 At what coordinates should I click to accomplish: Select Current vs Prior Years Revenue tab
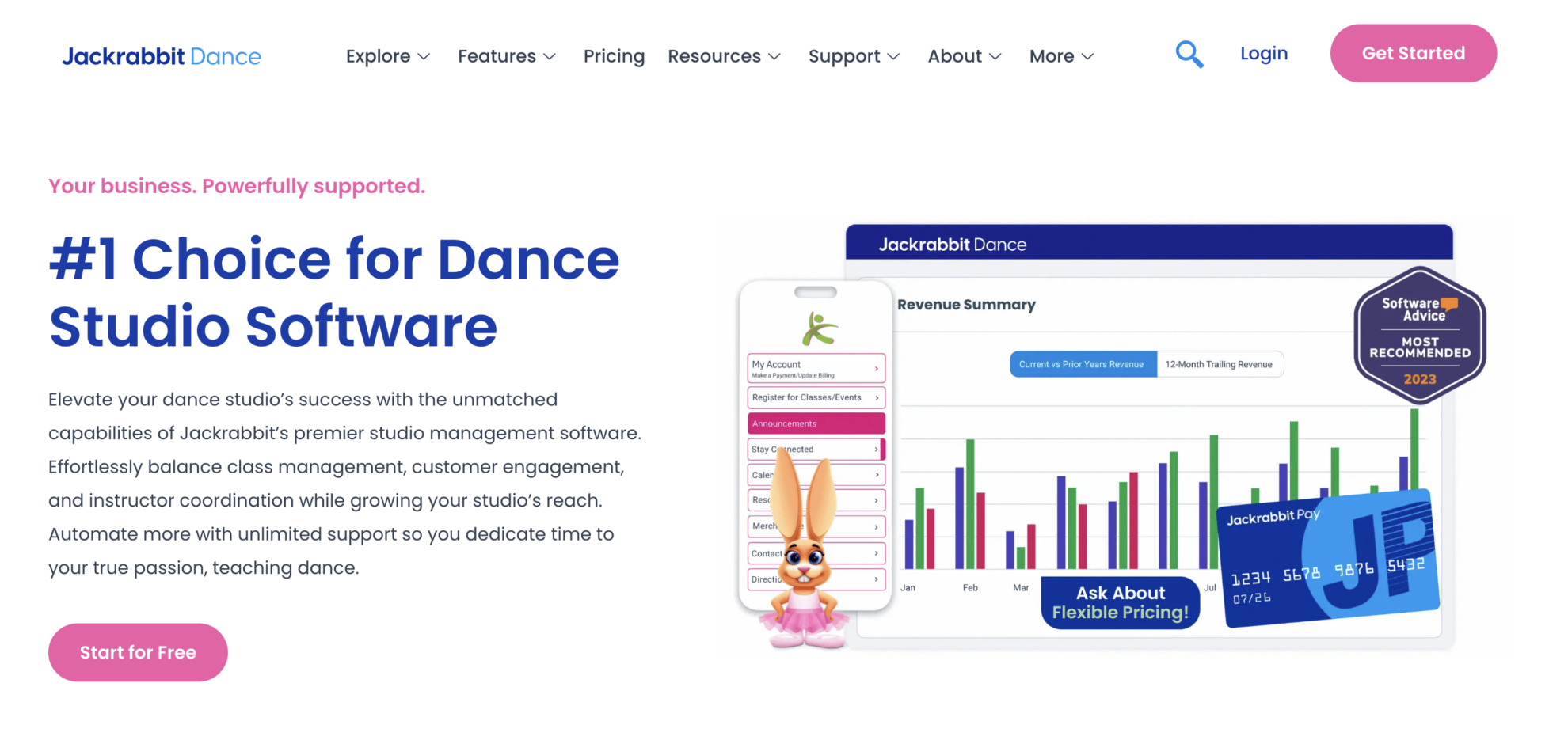coord(1083,364)
